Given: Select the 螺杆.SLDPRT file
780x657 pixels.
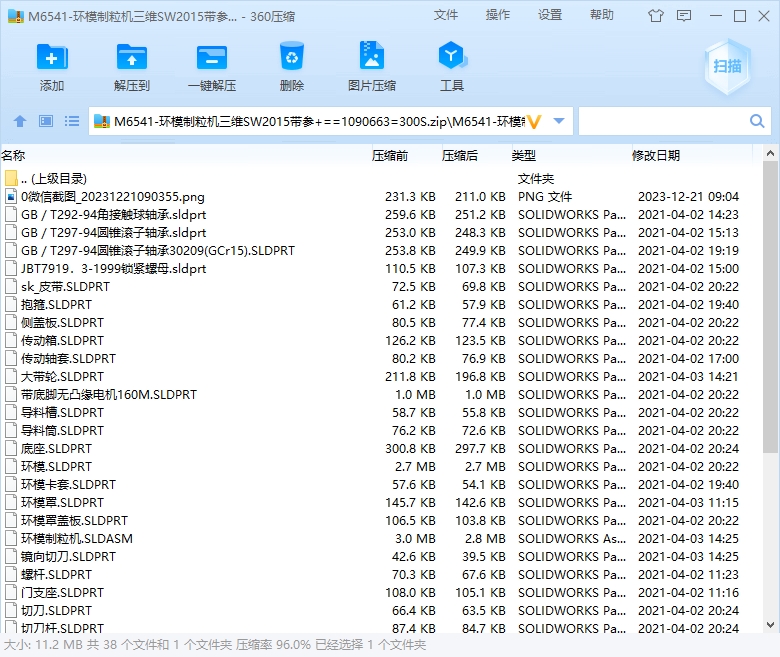Looking at the screenshot, I should (x=381, y=574).
